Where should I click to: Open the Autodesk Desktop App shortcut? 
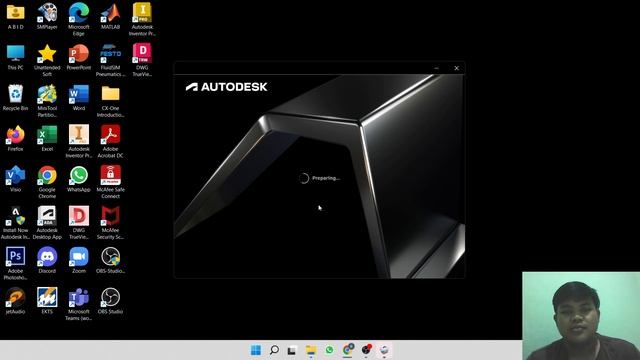click(x=47, y=222)
